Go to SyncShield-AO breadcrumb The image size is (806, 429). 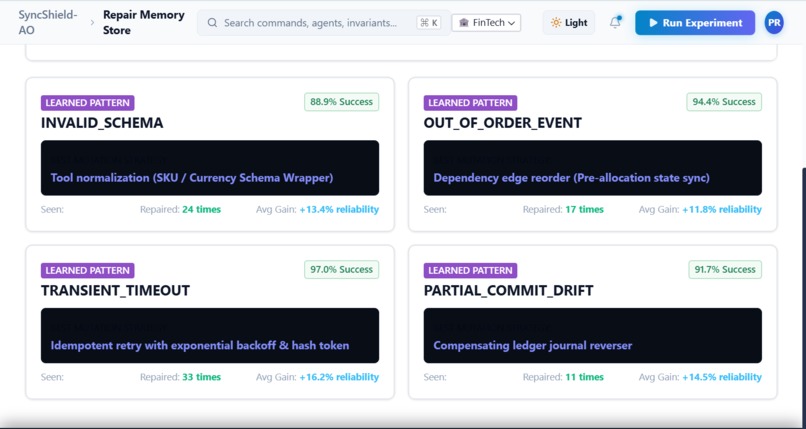[x=48, y=23]
